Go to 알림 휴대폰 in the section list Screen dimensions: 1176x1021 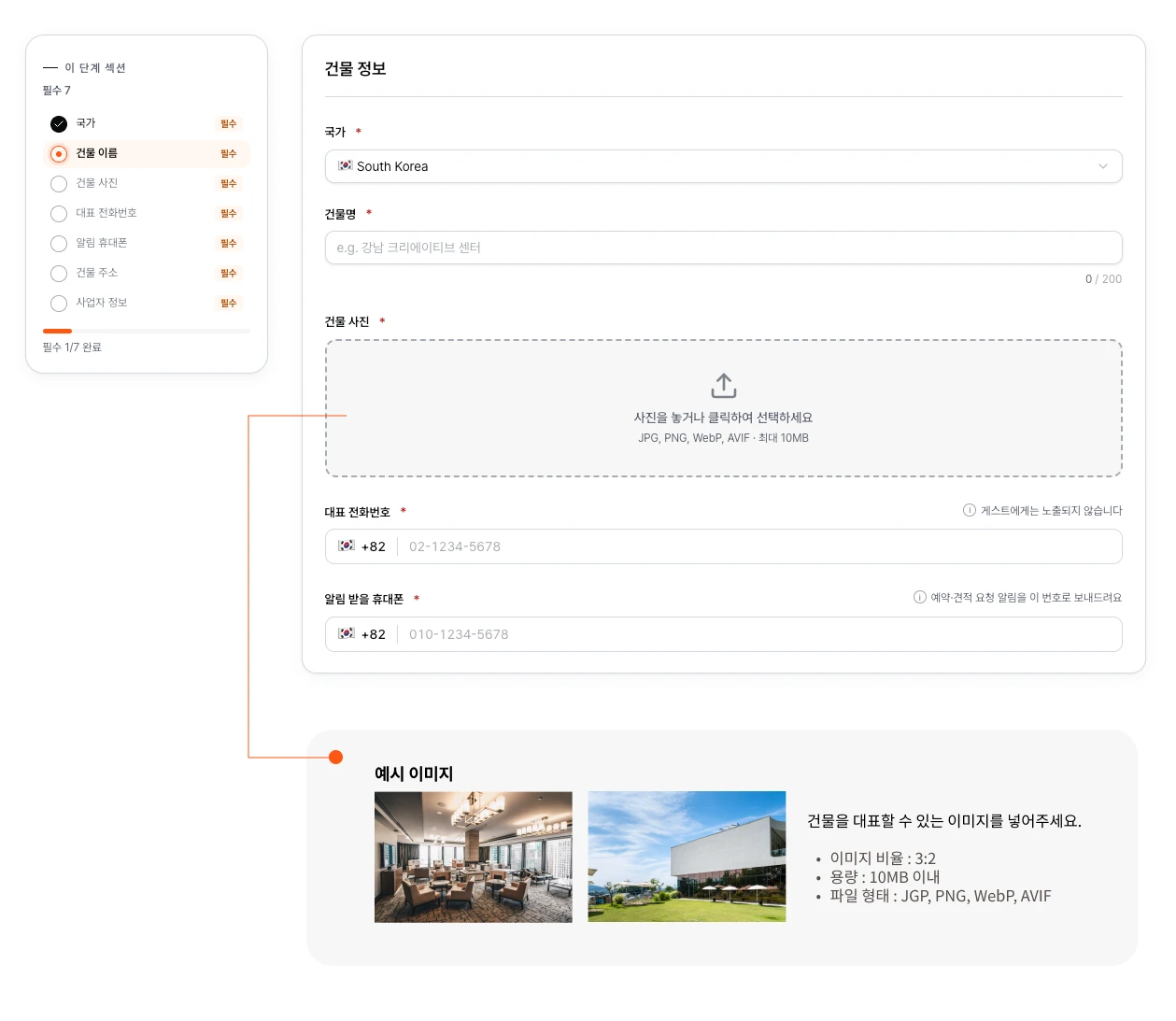point(147,243)
